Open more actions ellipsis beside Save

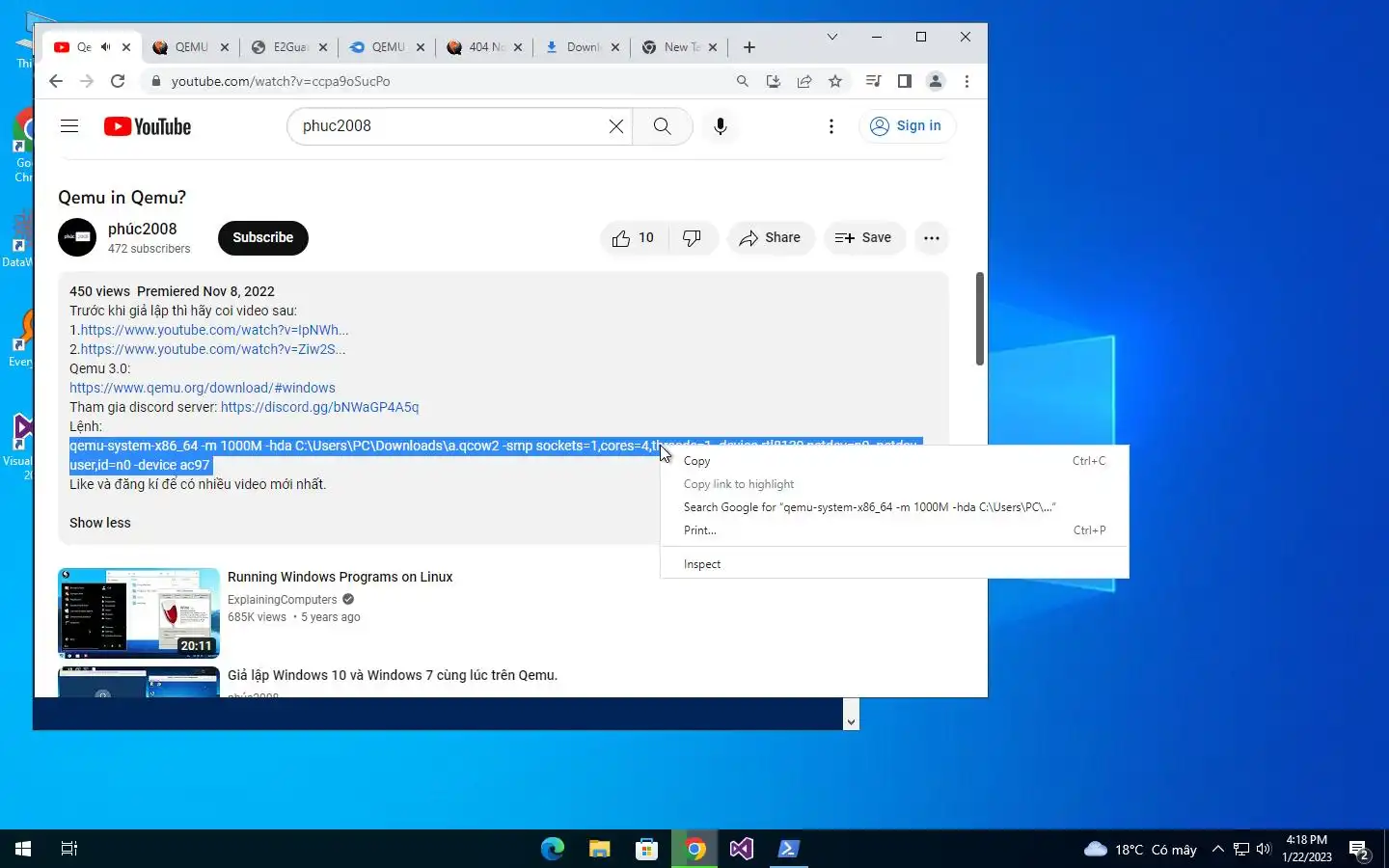click(932, 238)
